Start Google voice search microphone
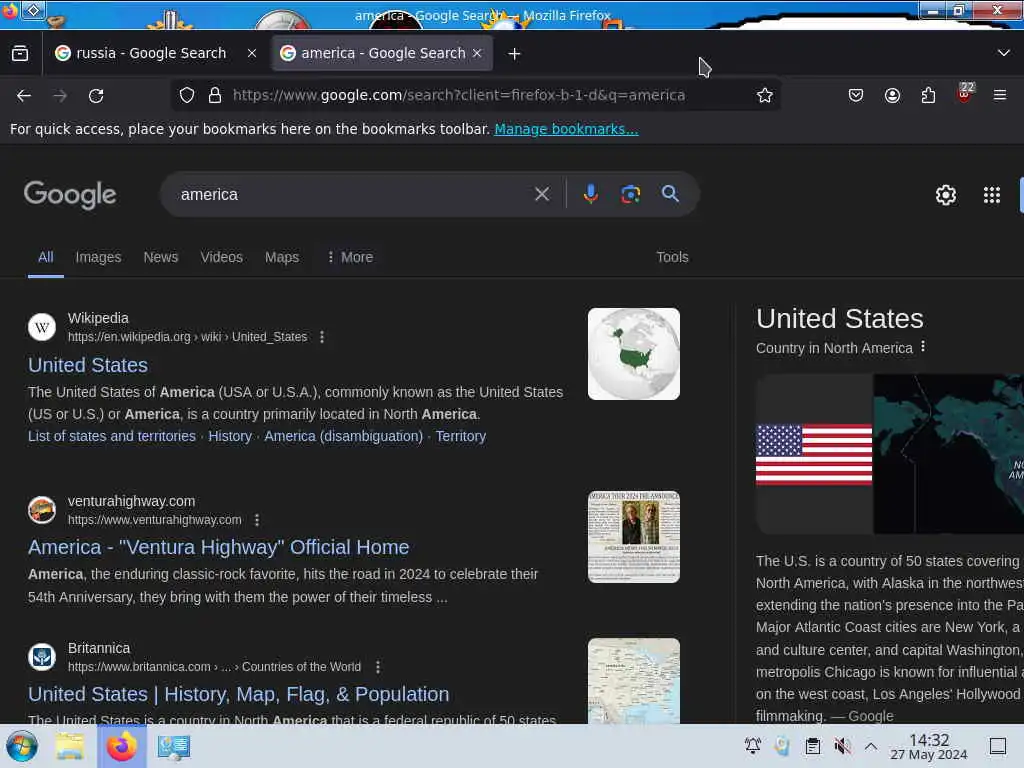The height and width of the screenshot is (768, 1024). point(590,194)
